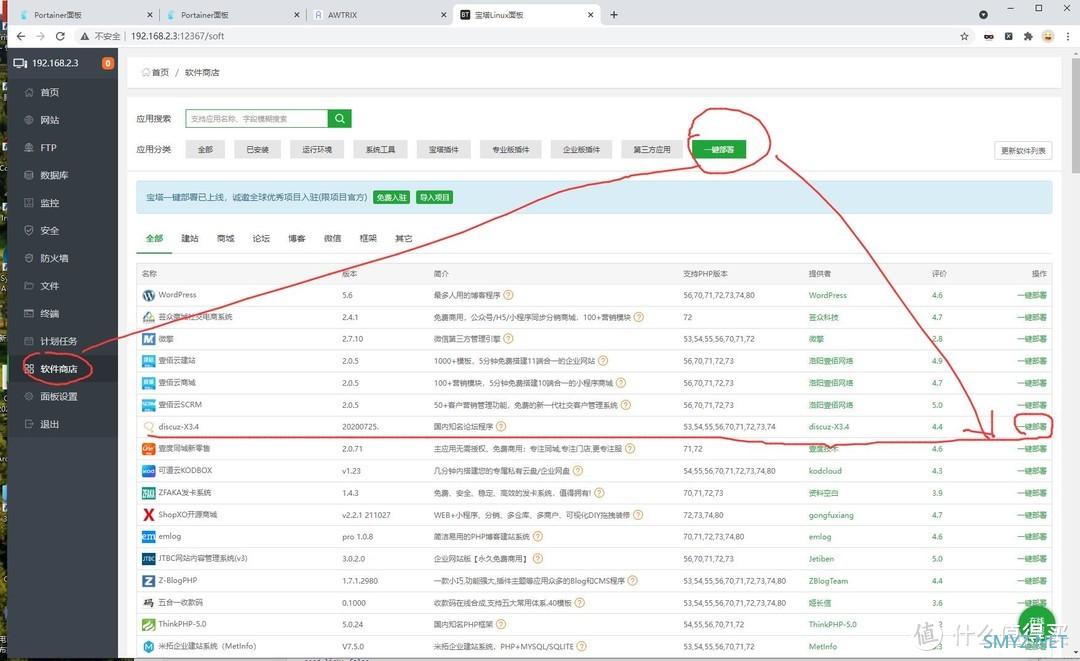Select 运行环境 category button
The width and height of the screenshot is (1080, 661).
point(317,149)
